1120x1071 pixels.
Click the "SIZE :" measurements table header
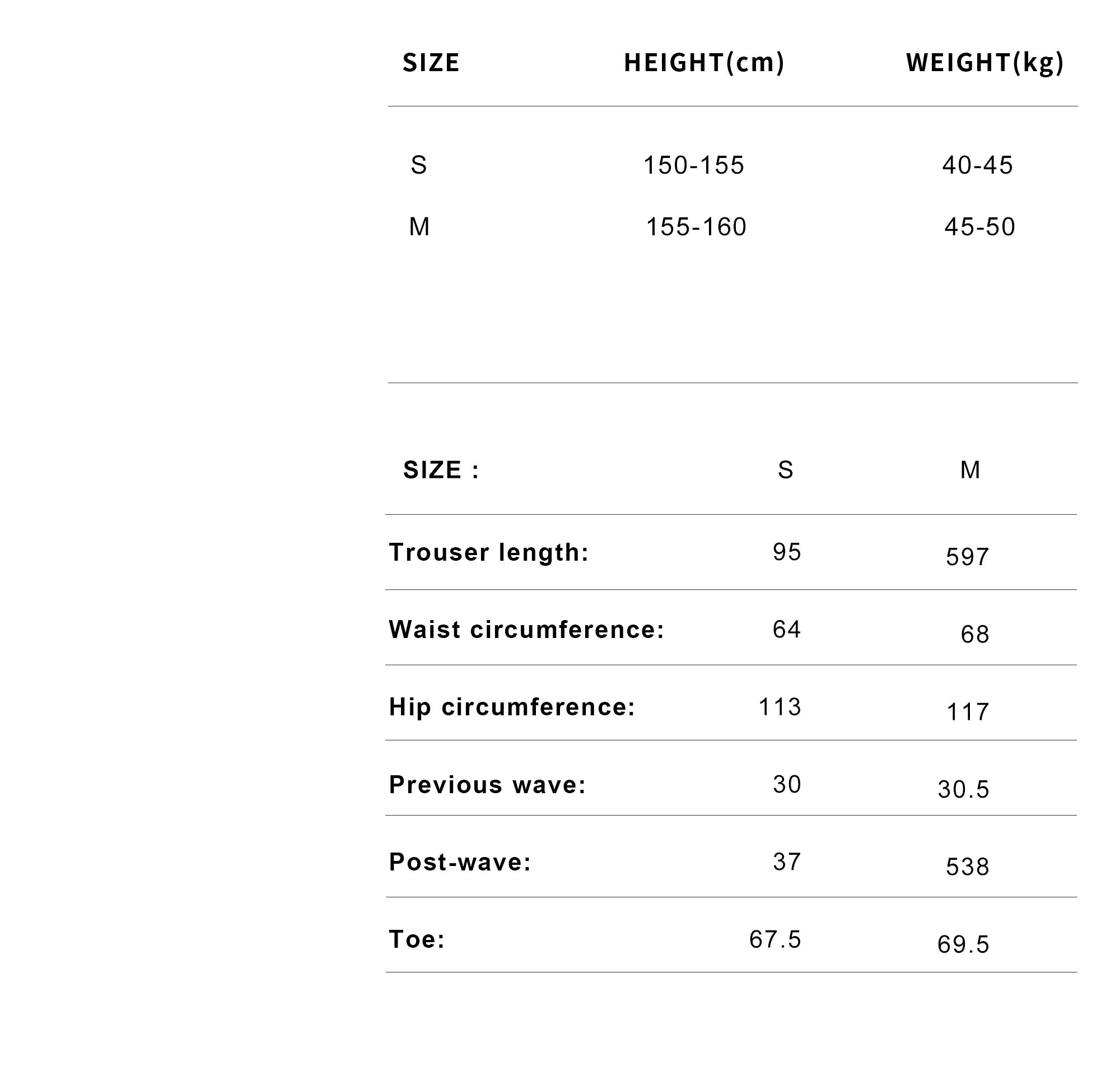click(441, 471)
